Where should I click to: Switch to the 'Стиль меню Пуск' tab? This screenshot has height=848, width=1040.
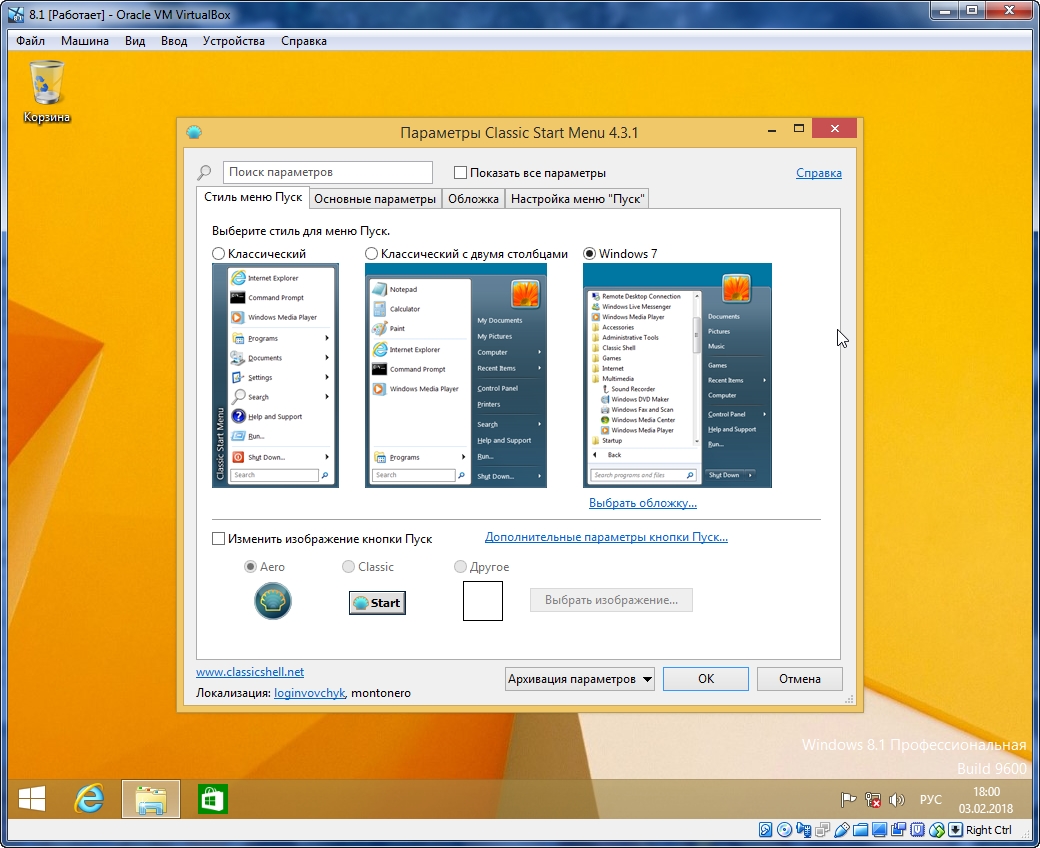click(253, 197)
